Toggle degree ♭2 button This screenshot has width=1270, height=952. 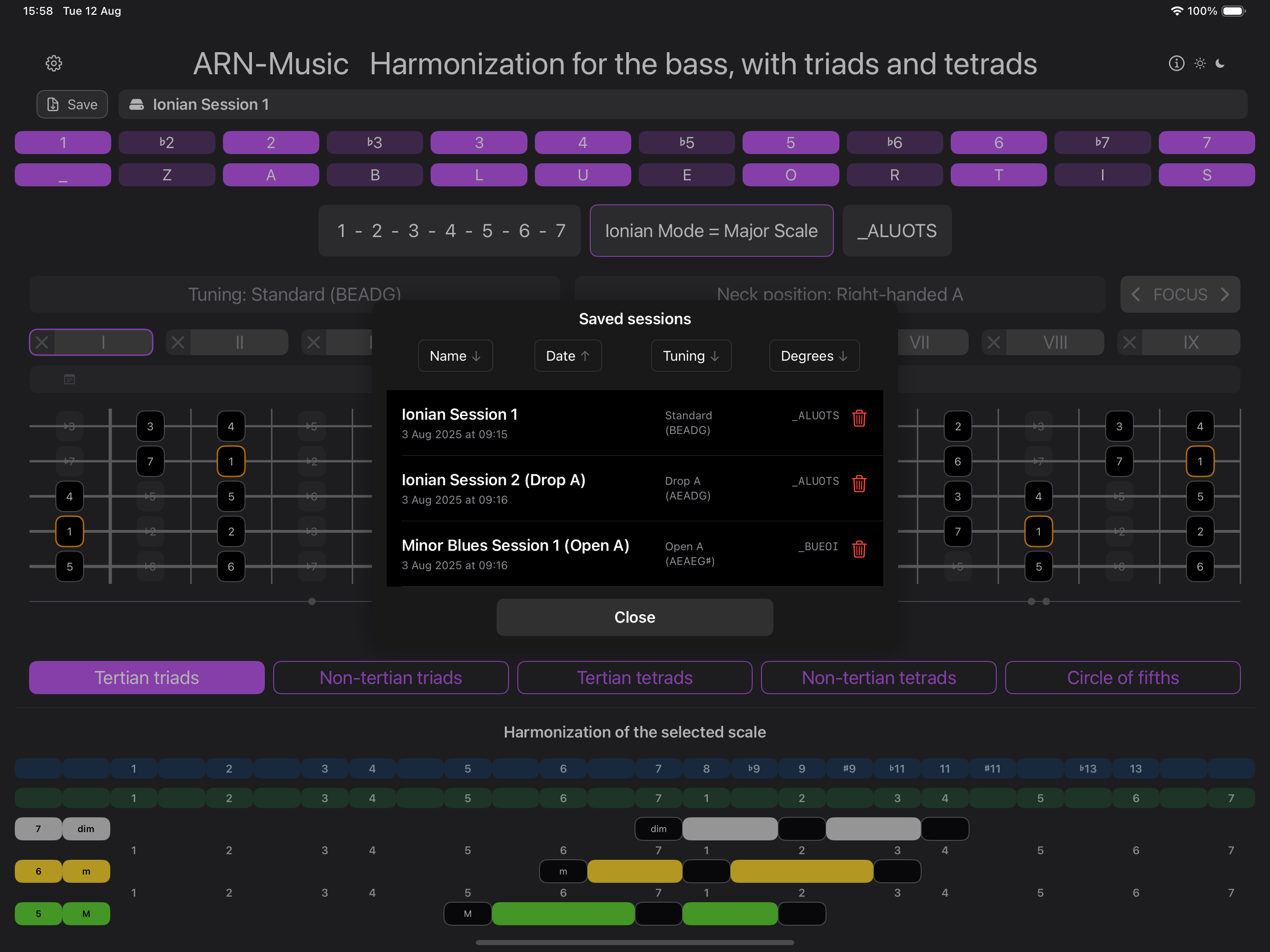click(167, 143)
